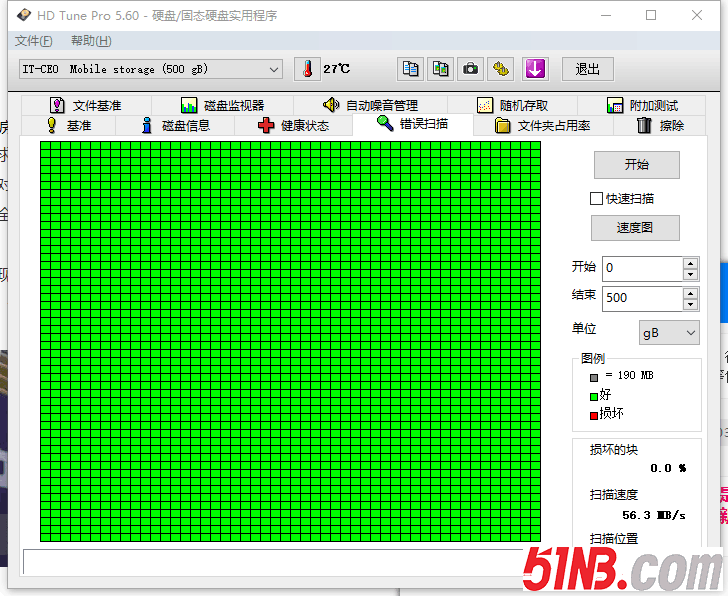Open the 文件(F) menu
Screen dimensions: 728x596
tap(33, 41)
